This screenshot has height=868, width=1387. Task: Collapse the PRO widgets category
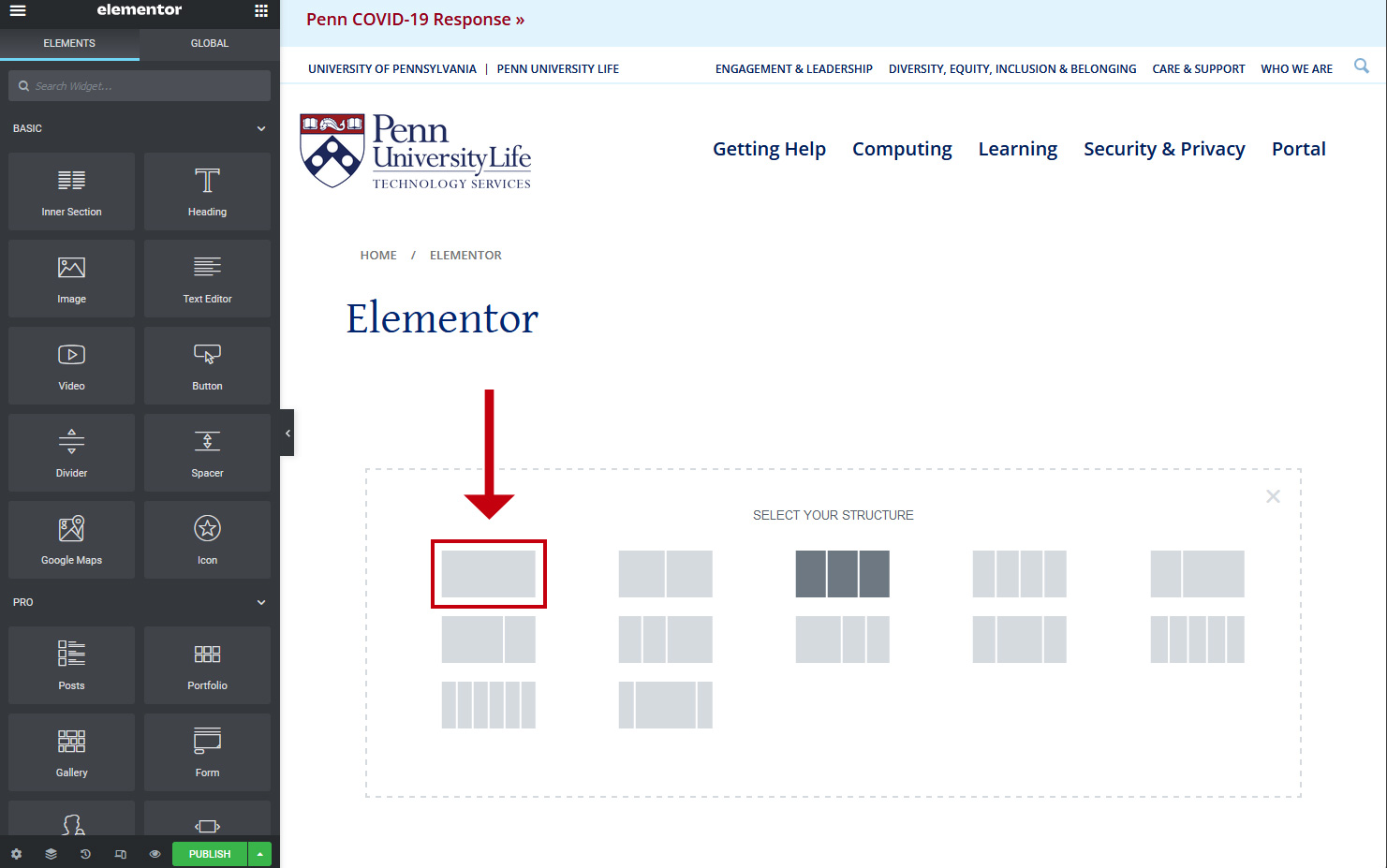pyautogui.click(x=261, y=602)
